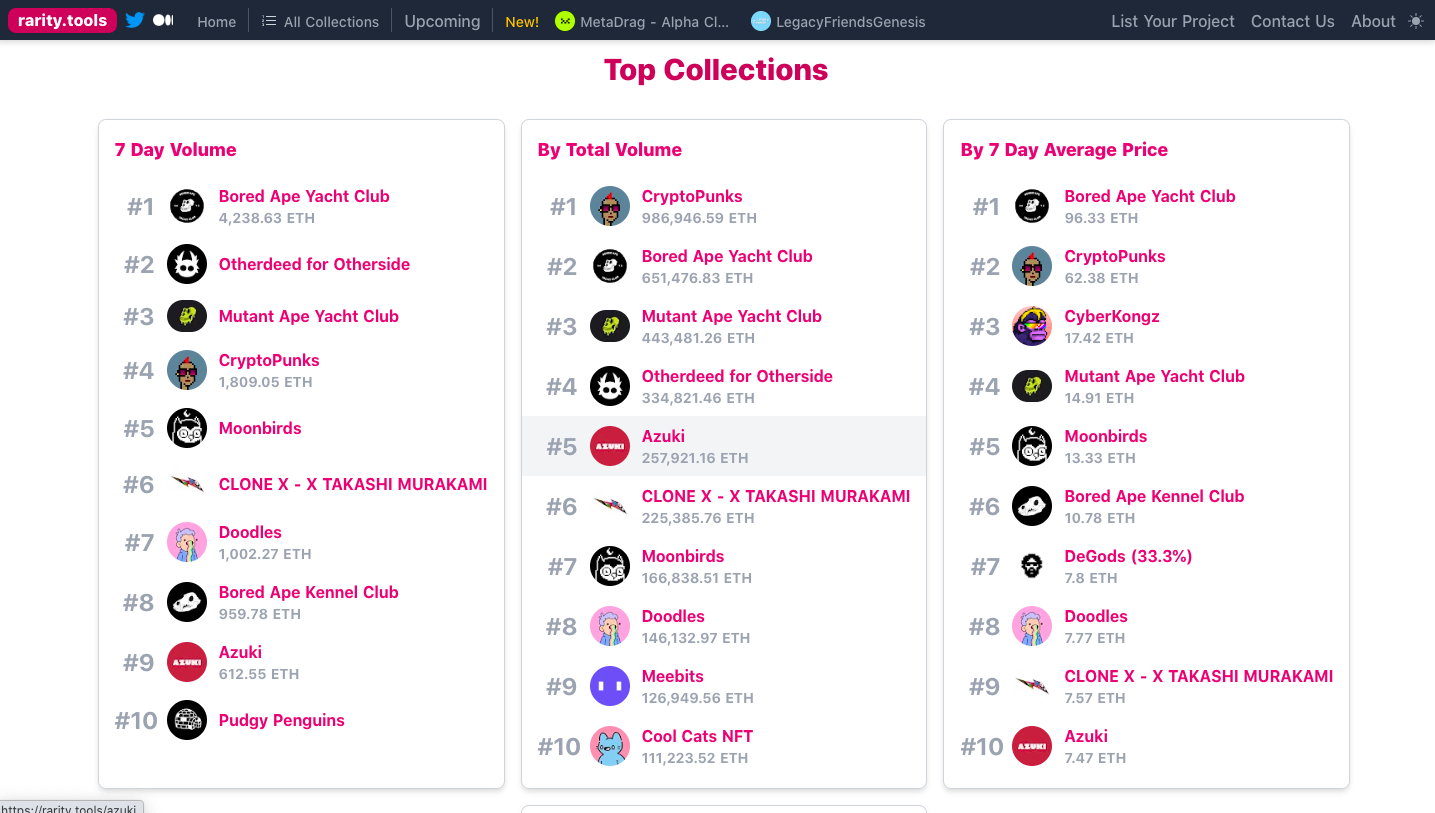Open Moonbirds link in By 7 Day Average Price
1435x813 pixels.
(1106, 436)
